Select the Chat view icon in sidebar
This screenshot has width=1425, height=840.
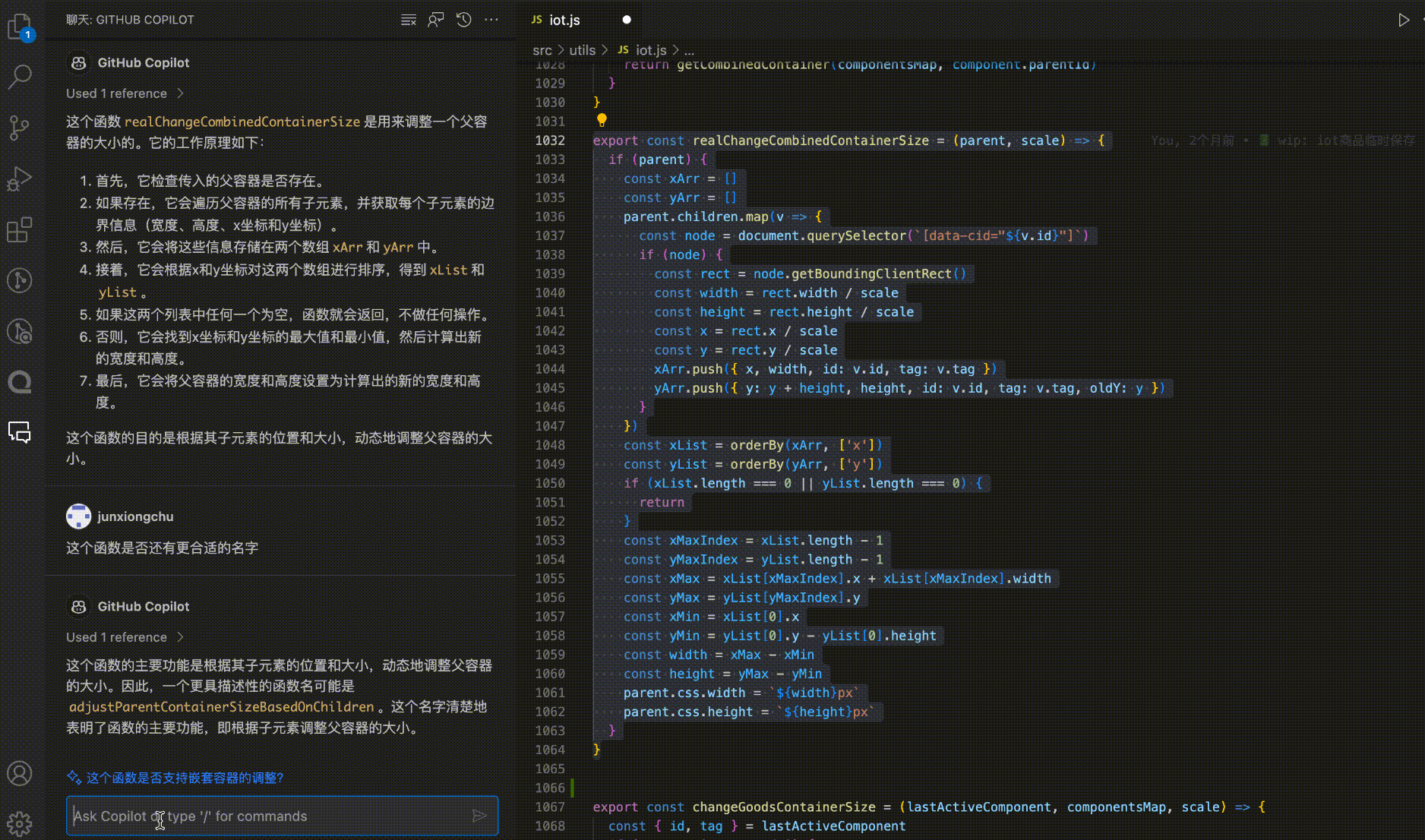[20, 432]
